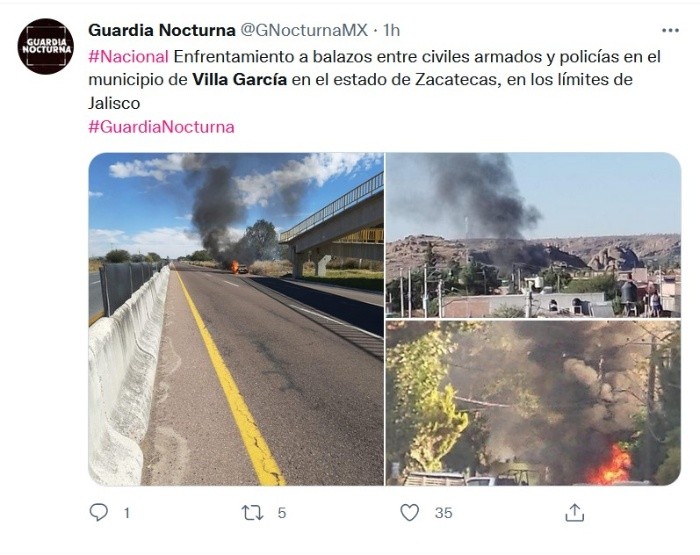Click the share upload icon
This screenshot has height=555, width=700.
click(575, 513)
